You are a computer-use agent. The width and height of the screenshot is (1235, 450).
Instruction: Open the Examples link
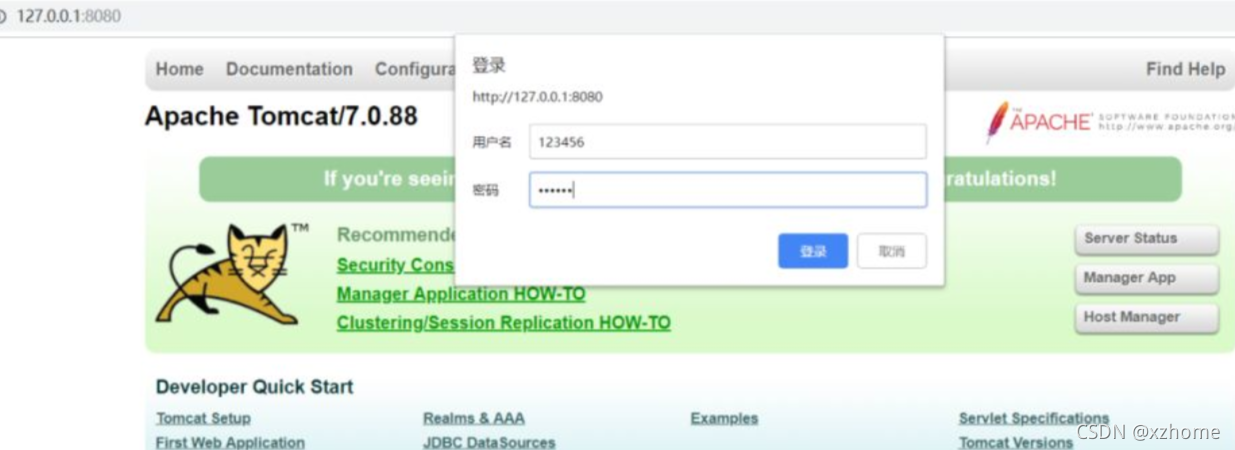click(724, 418)
